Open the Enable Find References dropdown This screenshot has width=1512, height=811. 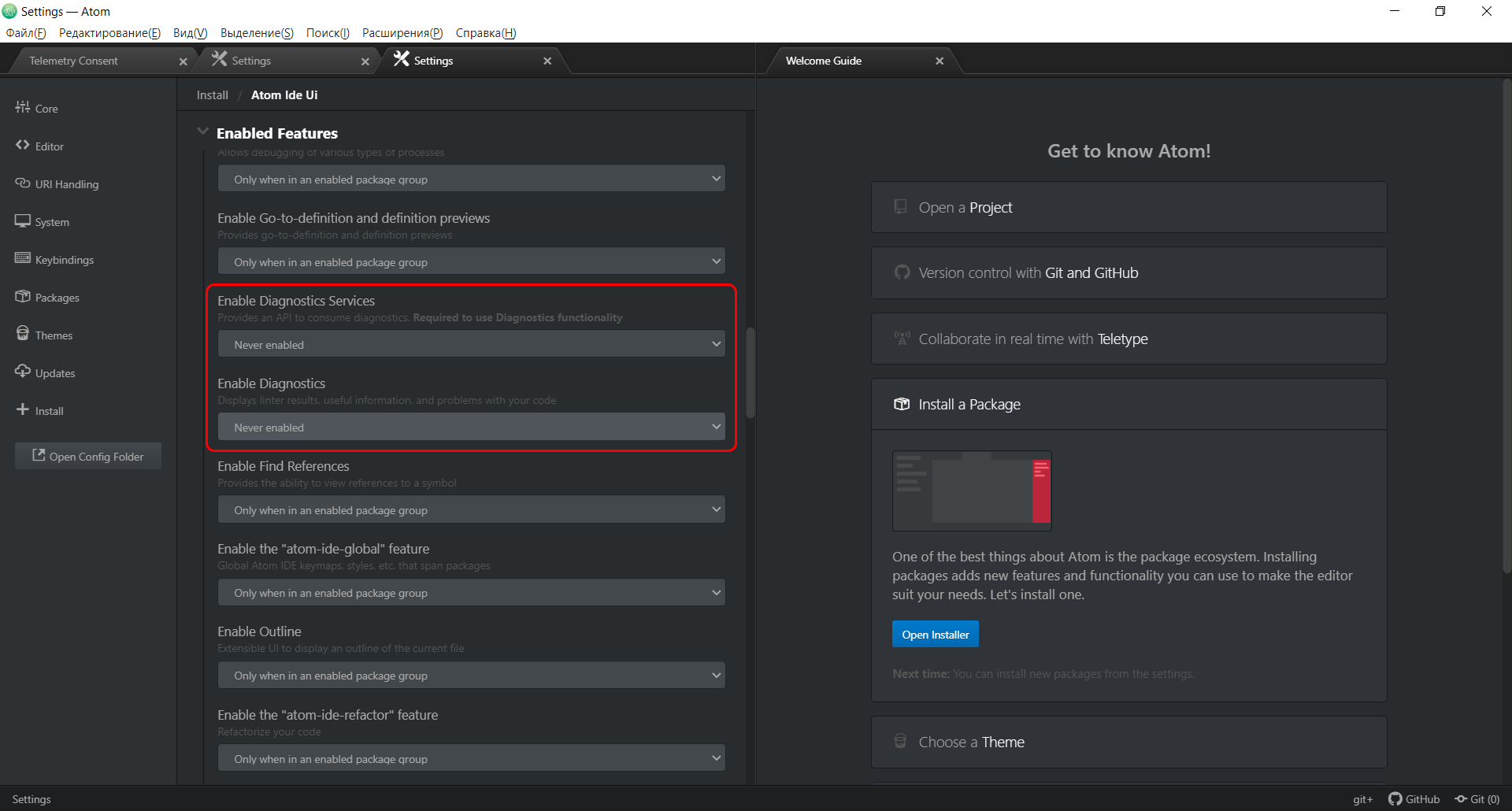471,510
